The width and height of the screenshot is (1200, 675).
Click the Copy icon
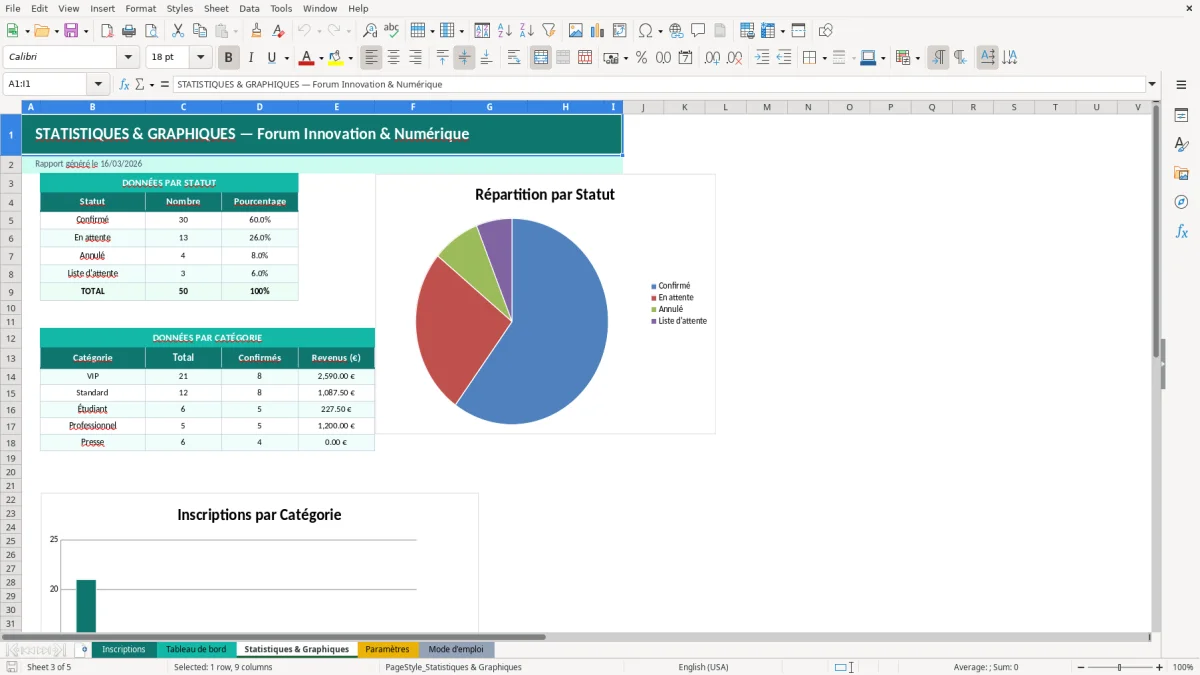(x=200, y=31)
